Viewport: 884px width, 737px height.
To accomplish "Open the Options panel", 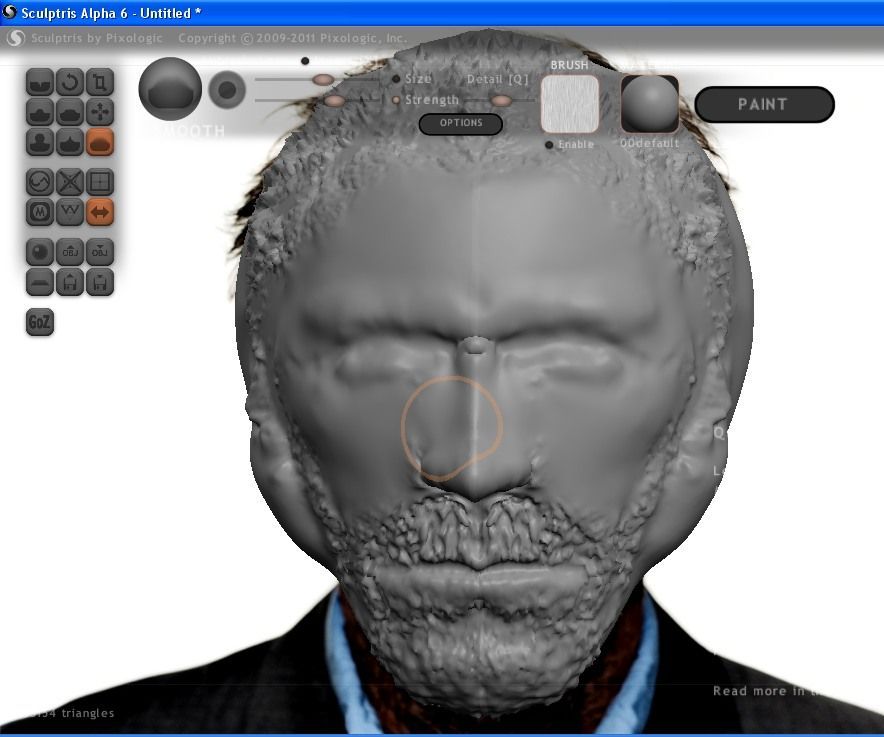I will click(461, 123).
